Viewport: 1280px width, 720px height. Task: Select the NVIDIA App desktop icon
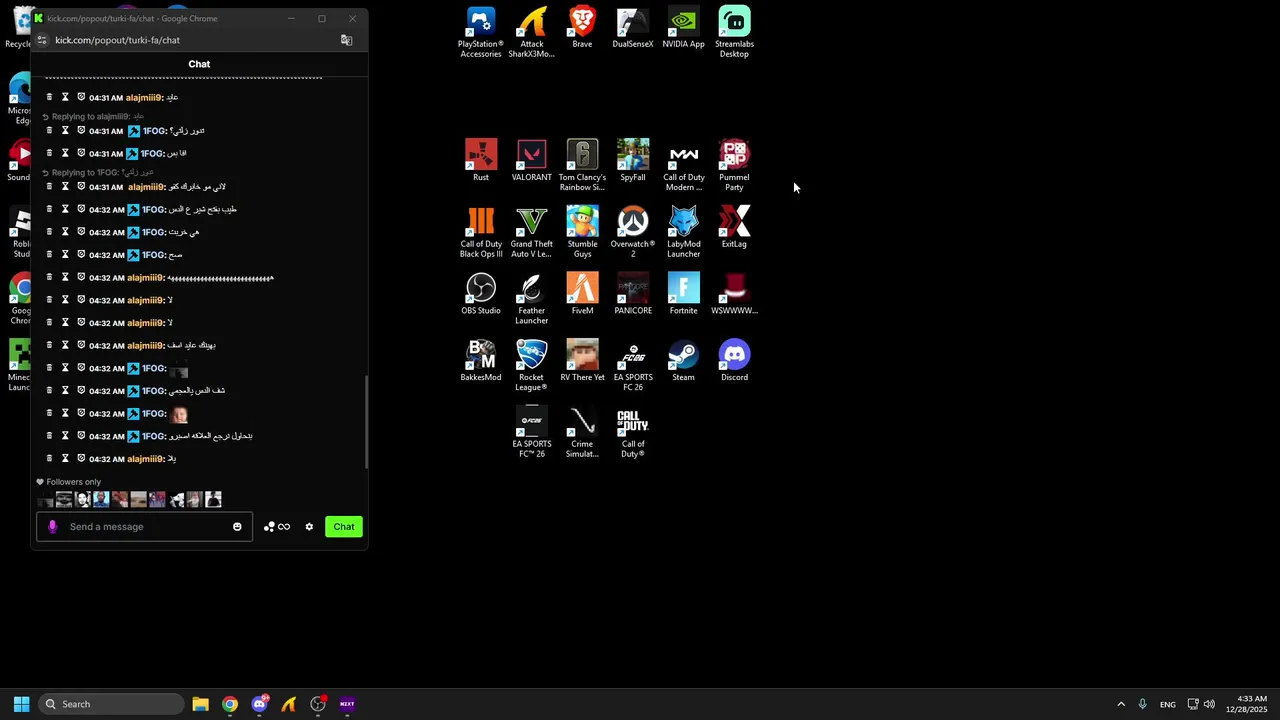[683, 27]
